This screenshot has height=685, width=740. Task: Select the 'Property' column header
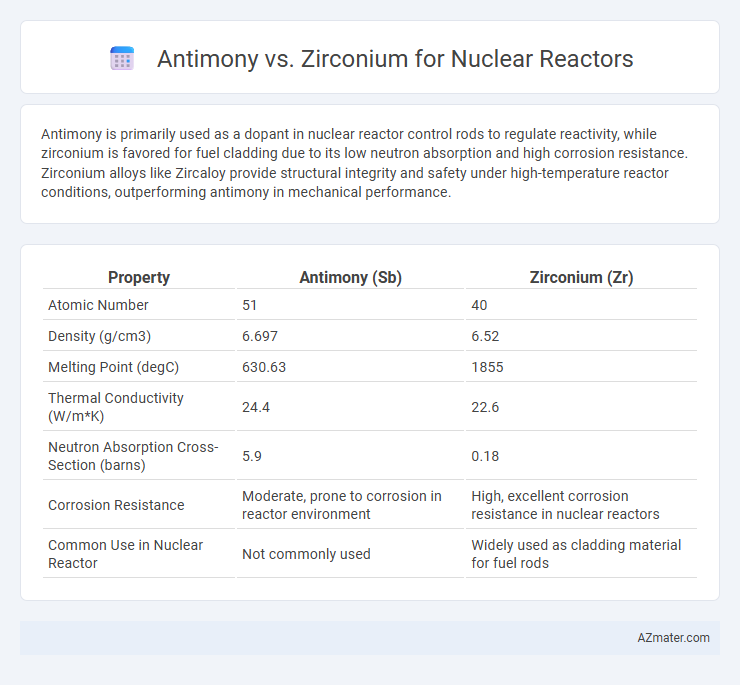pyautogui.click(x=139, y=277)
